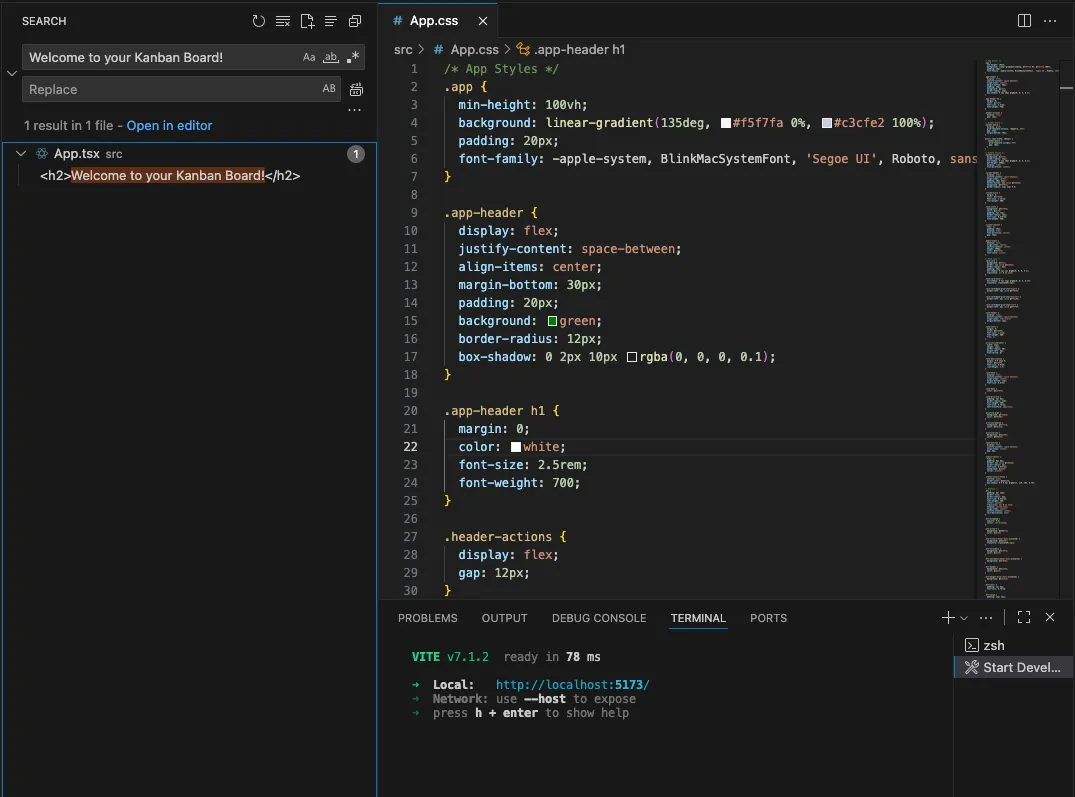Close the terminal panel

[1050, 617]
